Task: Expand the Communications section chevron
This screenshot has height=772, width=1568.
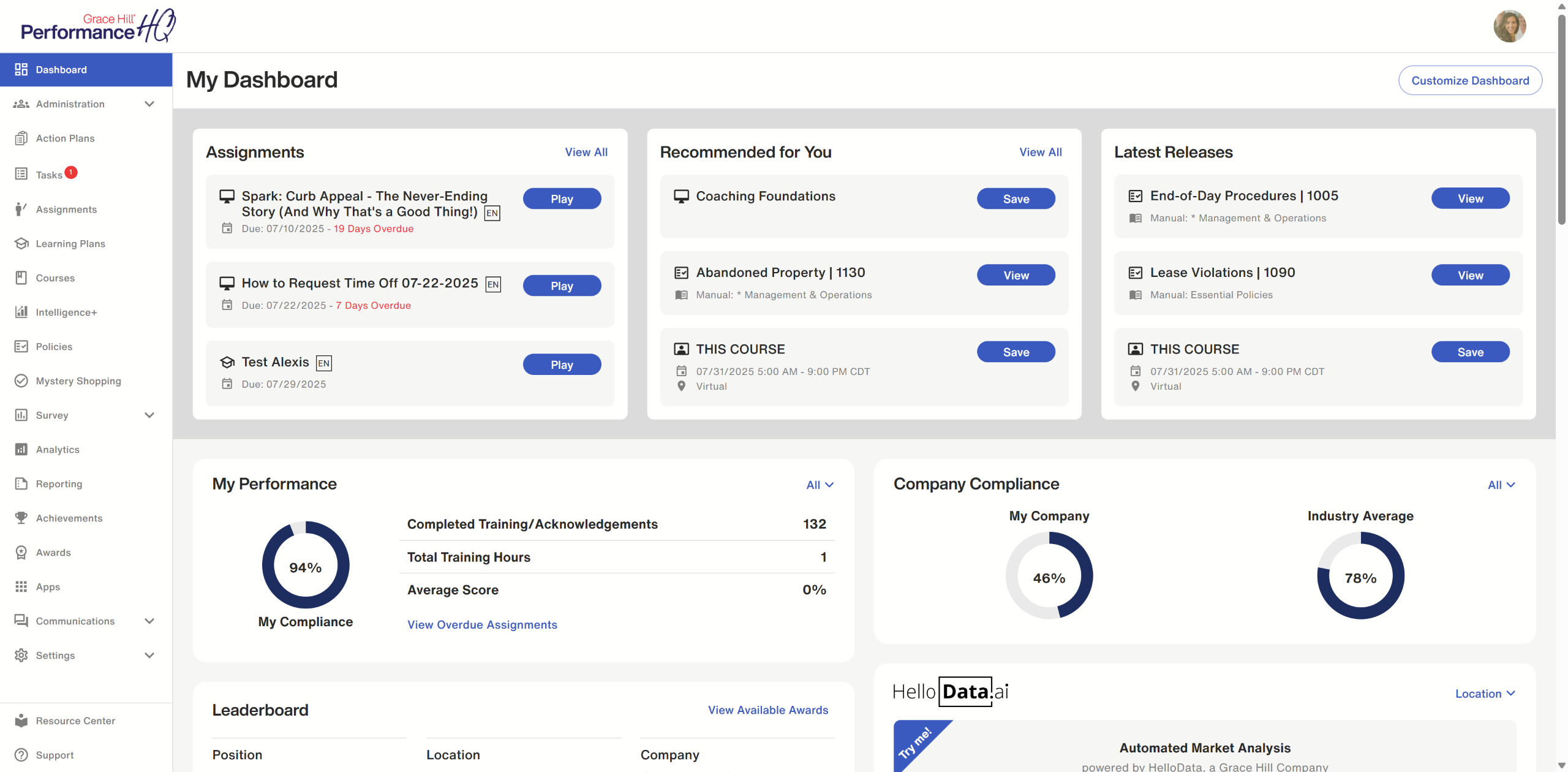Action: point(149,621)
